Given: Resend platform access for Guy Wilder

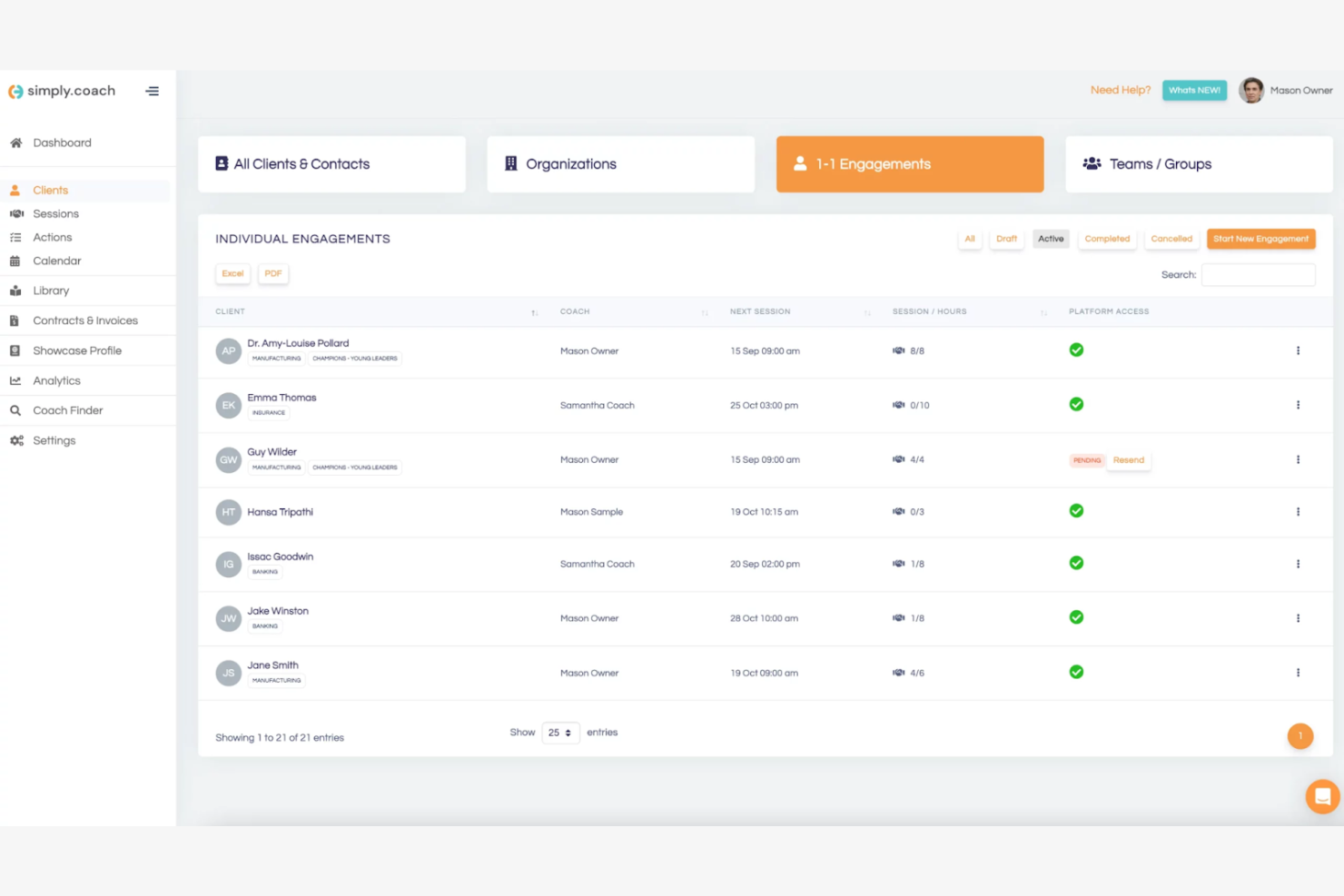Looking at the screenshot, I should click(x=1128, y=460).
